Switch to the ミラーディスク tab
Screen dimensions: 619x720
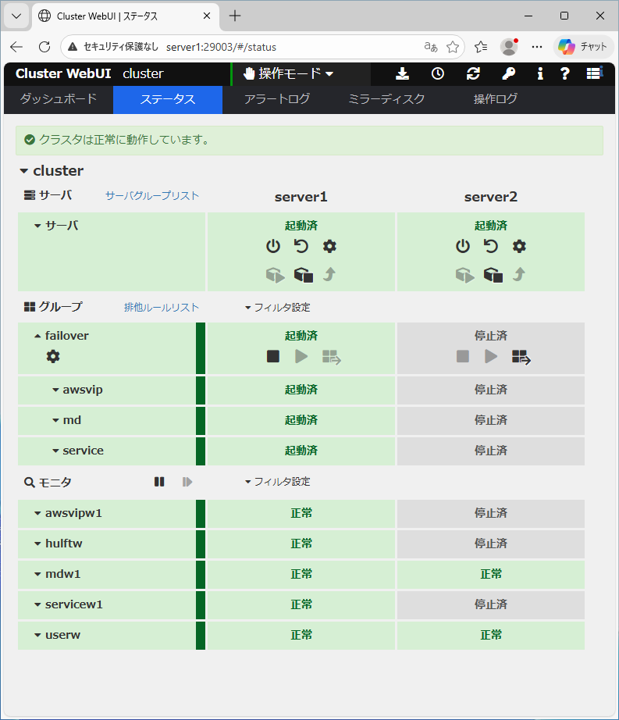pyautogui.click(x=386, y=99)
